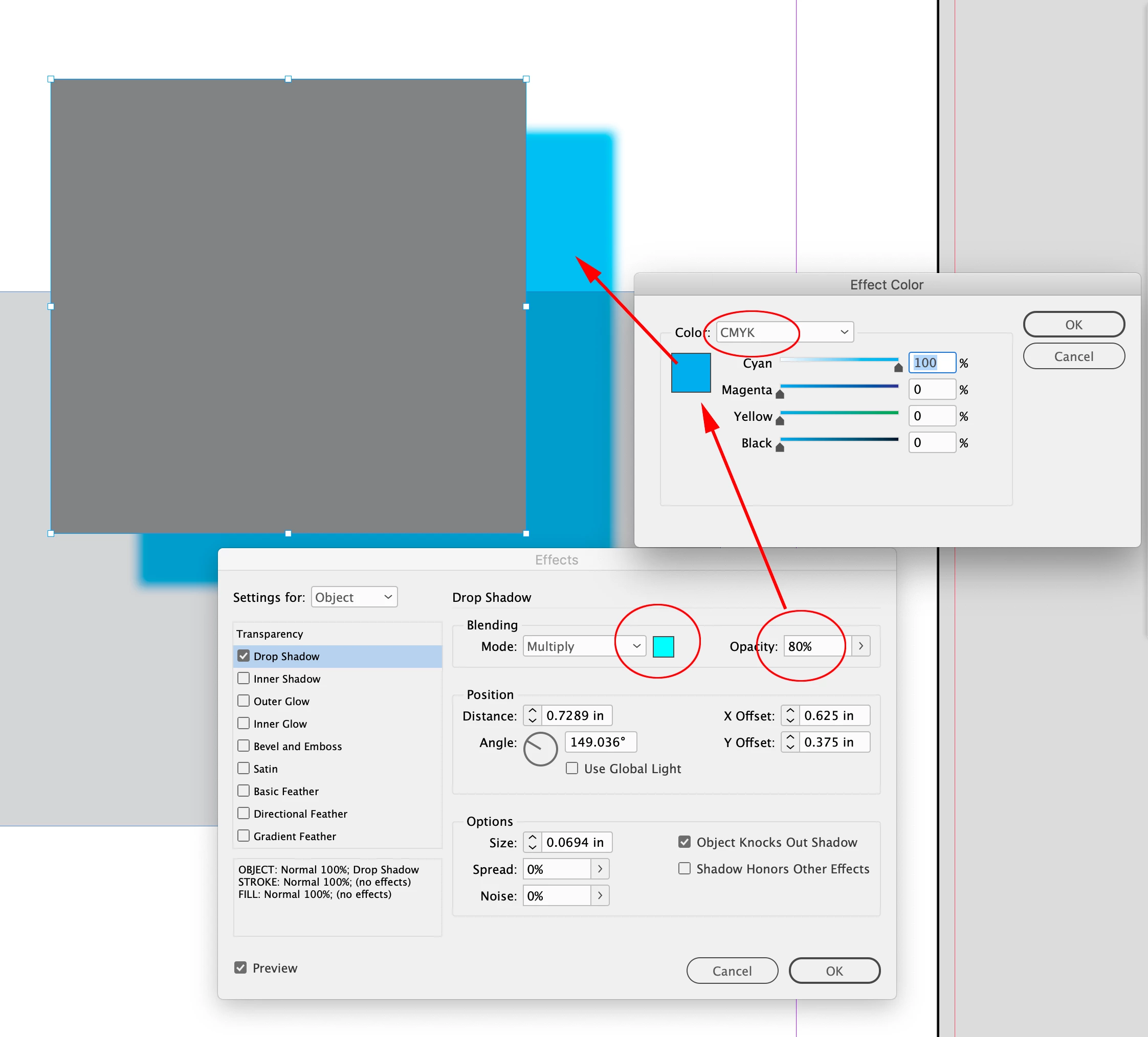Uncheck Object Knocks Out Shadow
Screen dimensions: 1148x1037
click(x=685, y=842)
